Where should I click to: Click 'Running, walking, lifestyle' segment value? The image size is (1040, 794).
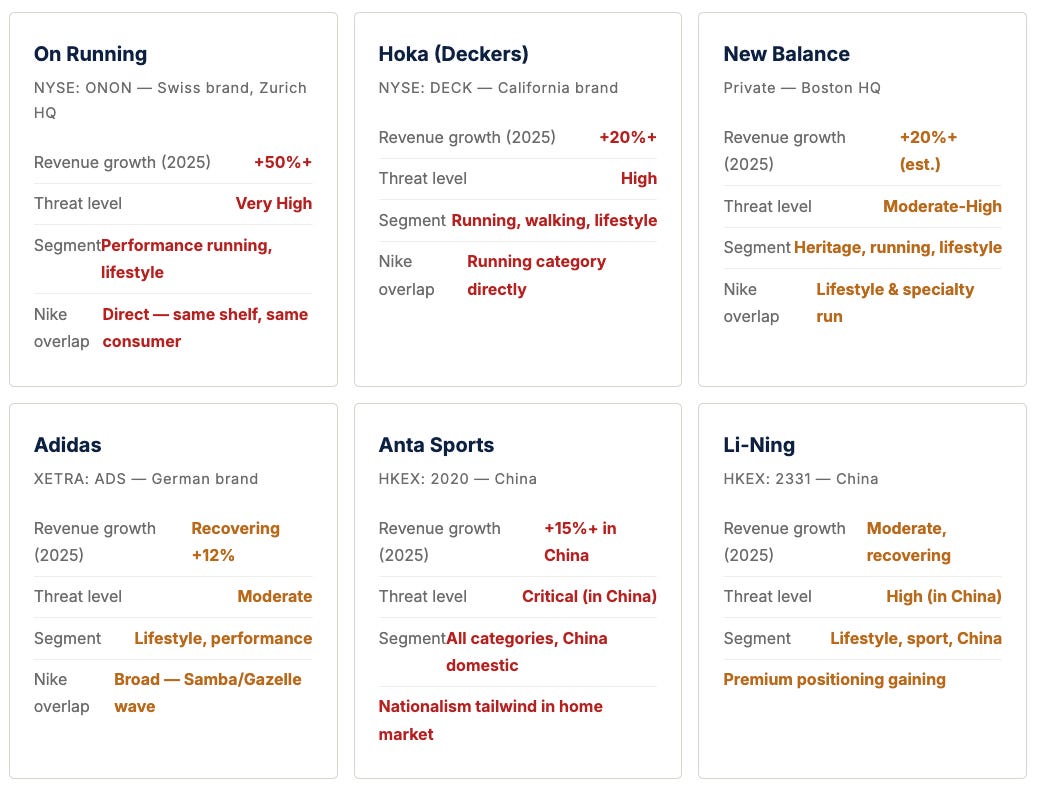554,220
